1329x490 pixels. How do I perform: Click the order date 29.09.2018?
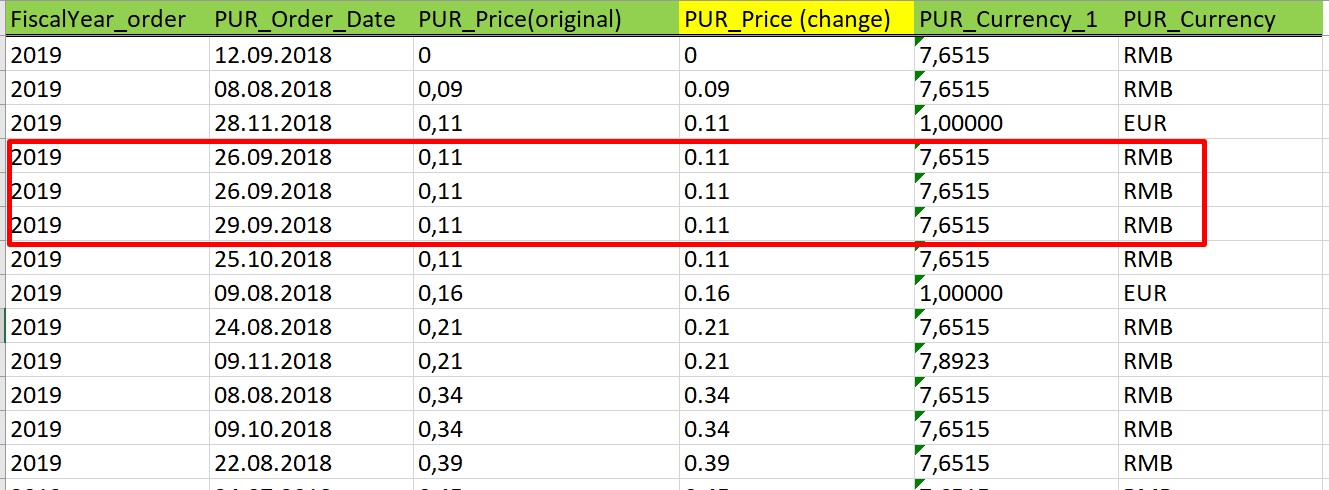pyautogui.click(x=273, y=225)
